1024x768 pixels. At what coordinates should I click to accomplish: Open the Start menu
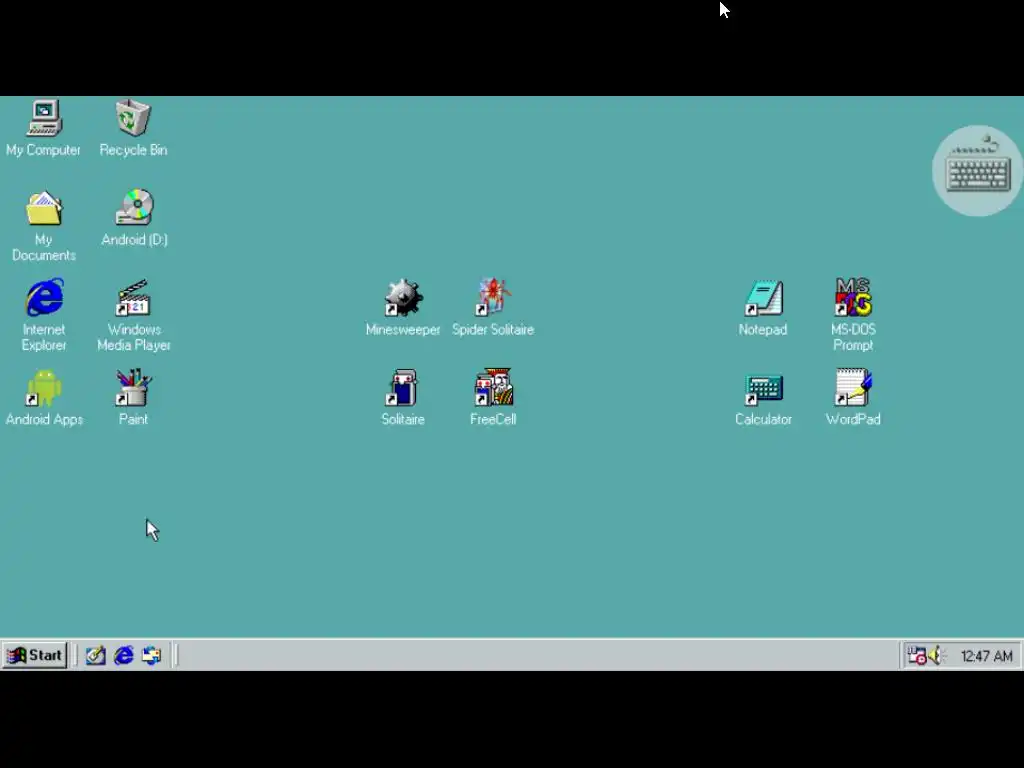(x=35, y=655)
